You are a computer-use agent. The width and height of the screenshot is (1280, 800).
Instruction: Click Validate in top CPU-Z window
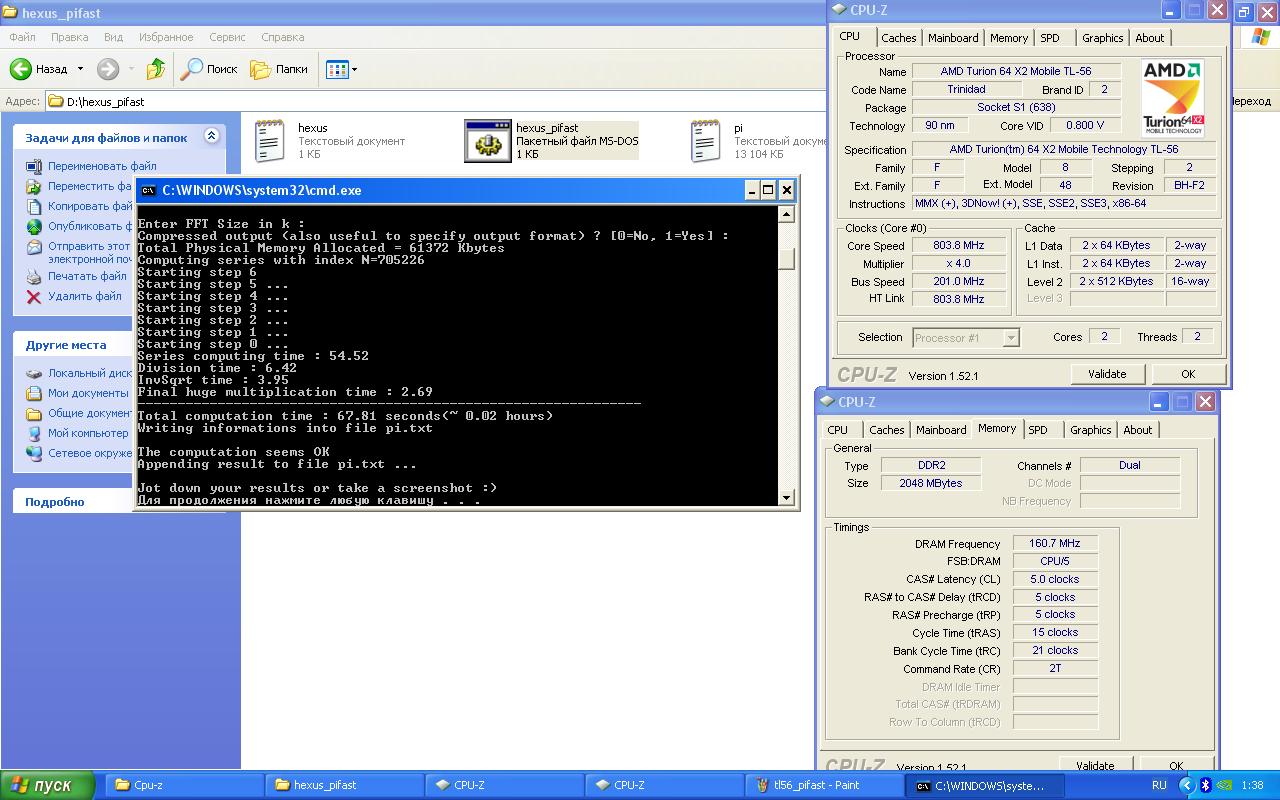pyautogui.click(x=1106, y=374)
